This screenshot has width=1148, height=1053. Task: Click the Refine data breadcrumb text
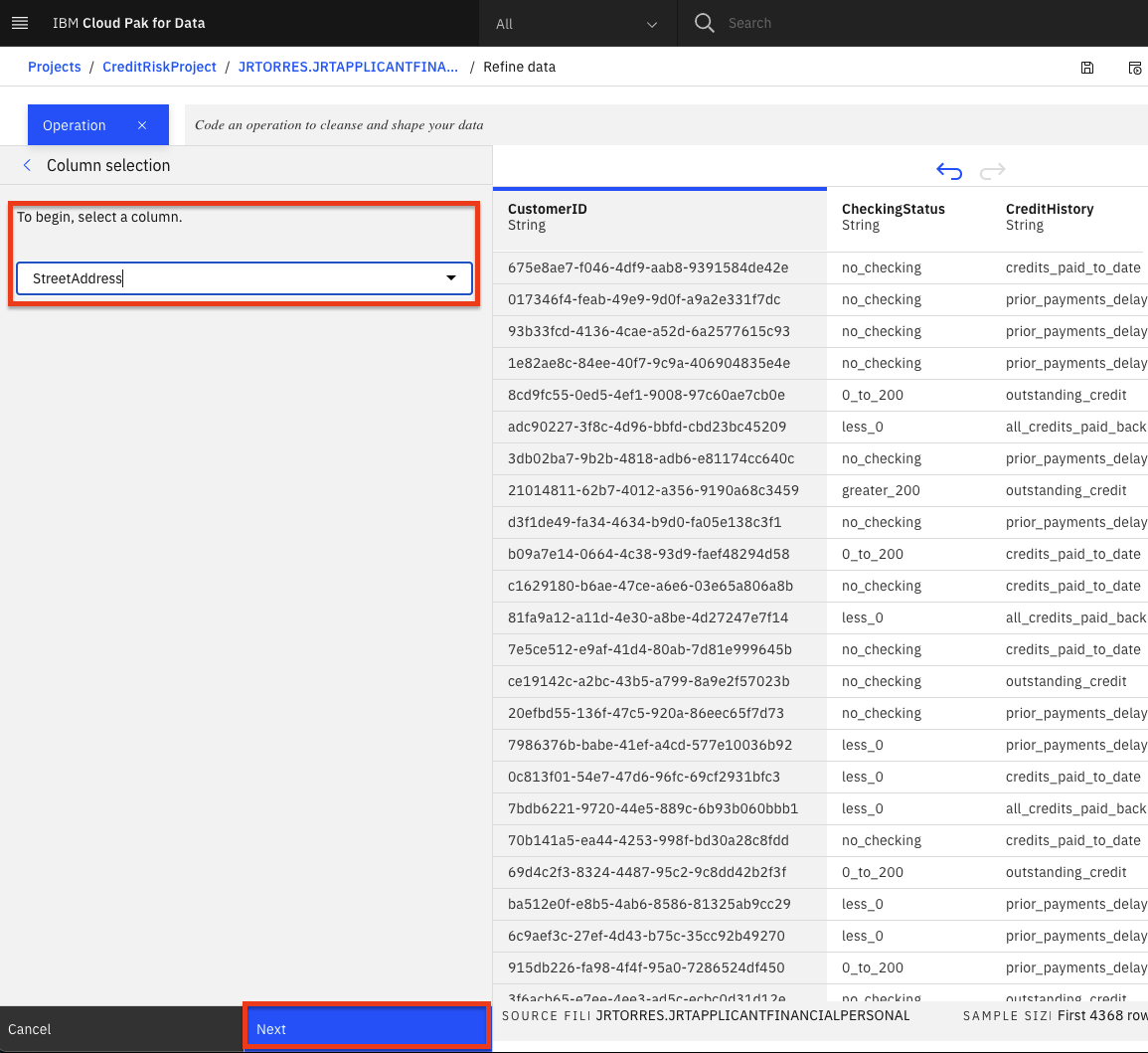[519, 67]
